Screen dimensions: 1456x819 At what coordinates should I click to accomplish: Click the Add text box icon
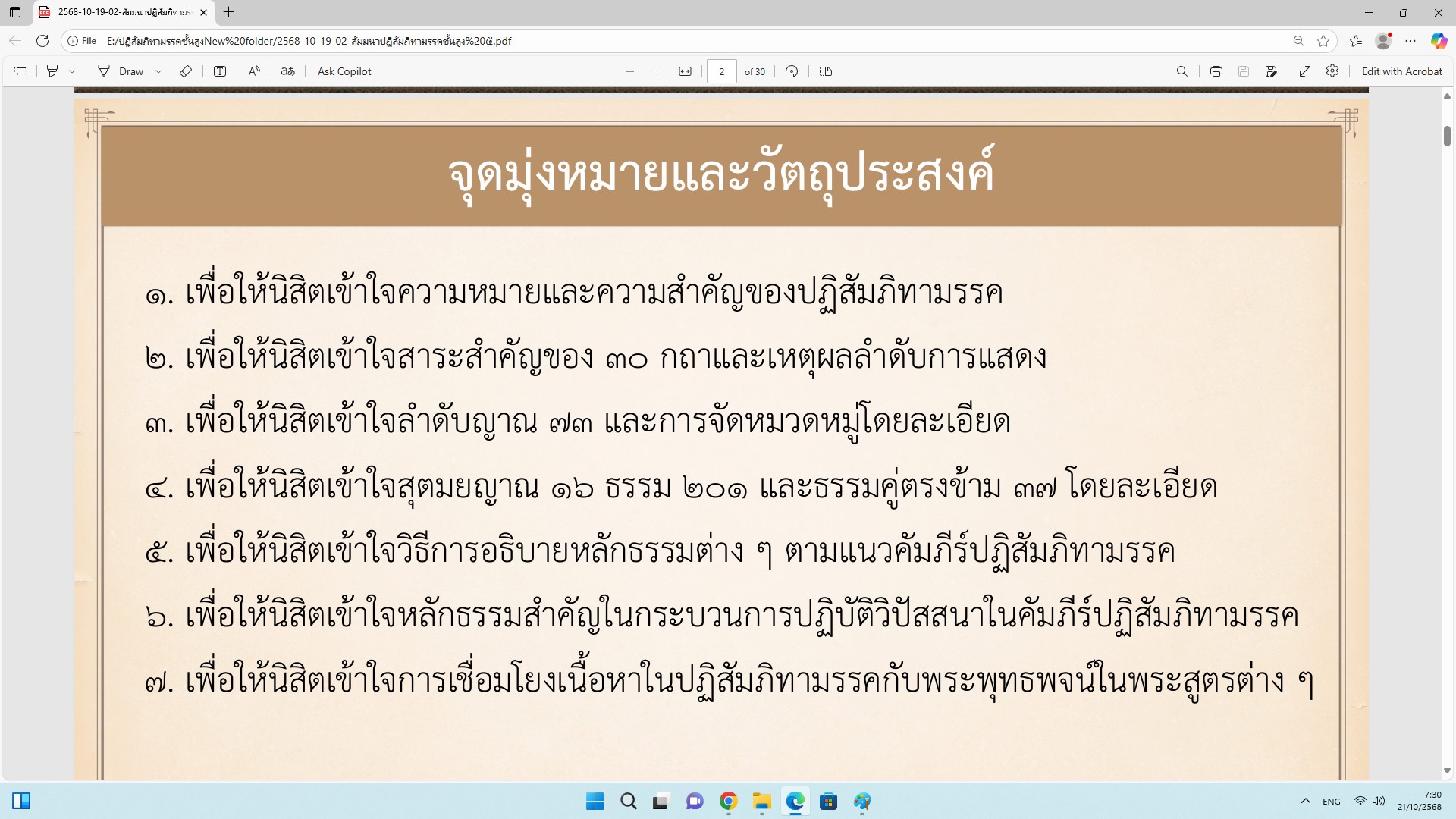tap(220, 71)
